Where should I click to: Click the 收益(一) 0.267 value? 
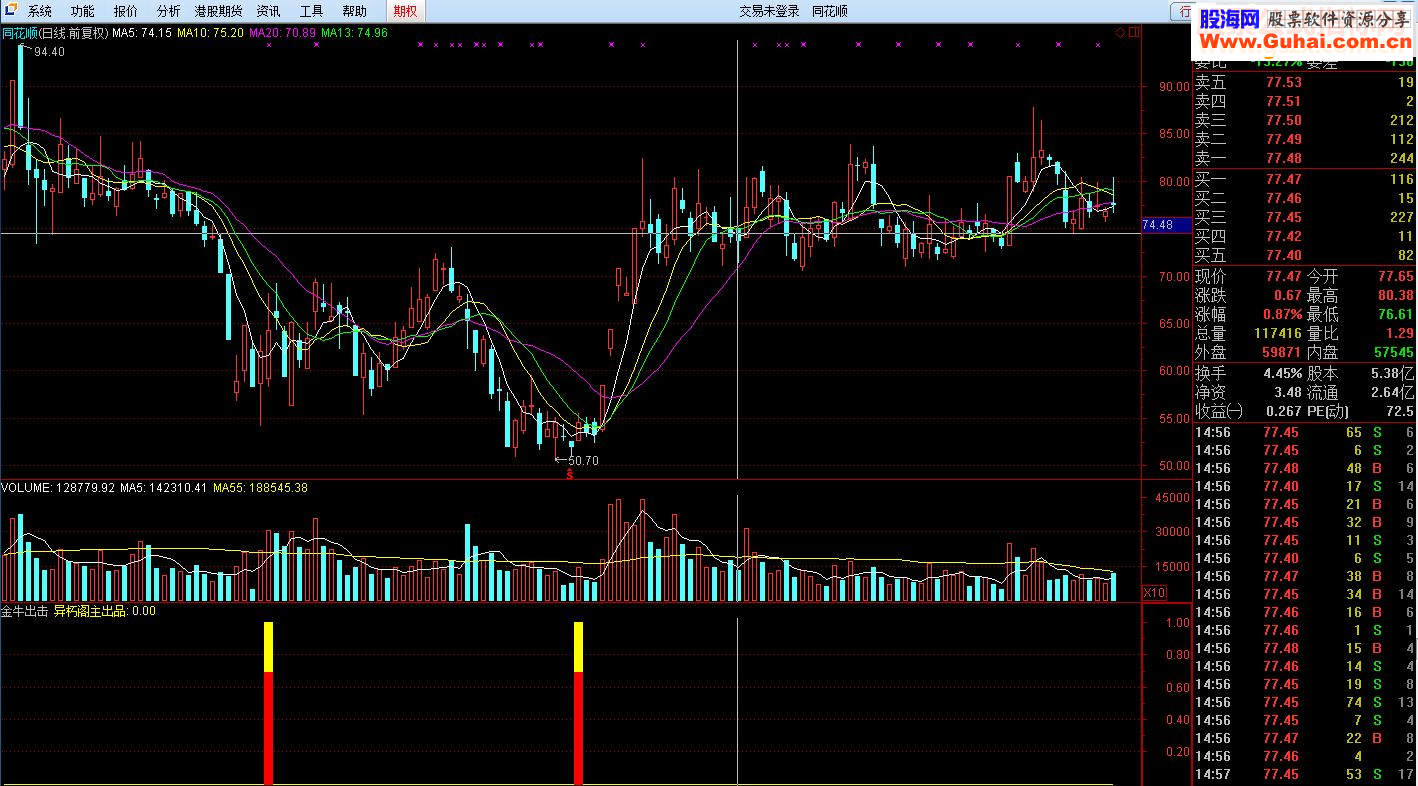pyautogui.click(x=1284, y=411)
